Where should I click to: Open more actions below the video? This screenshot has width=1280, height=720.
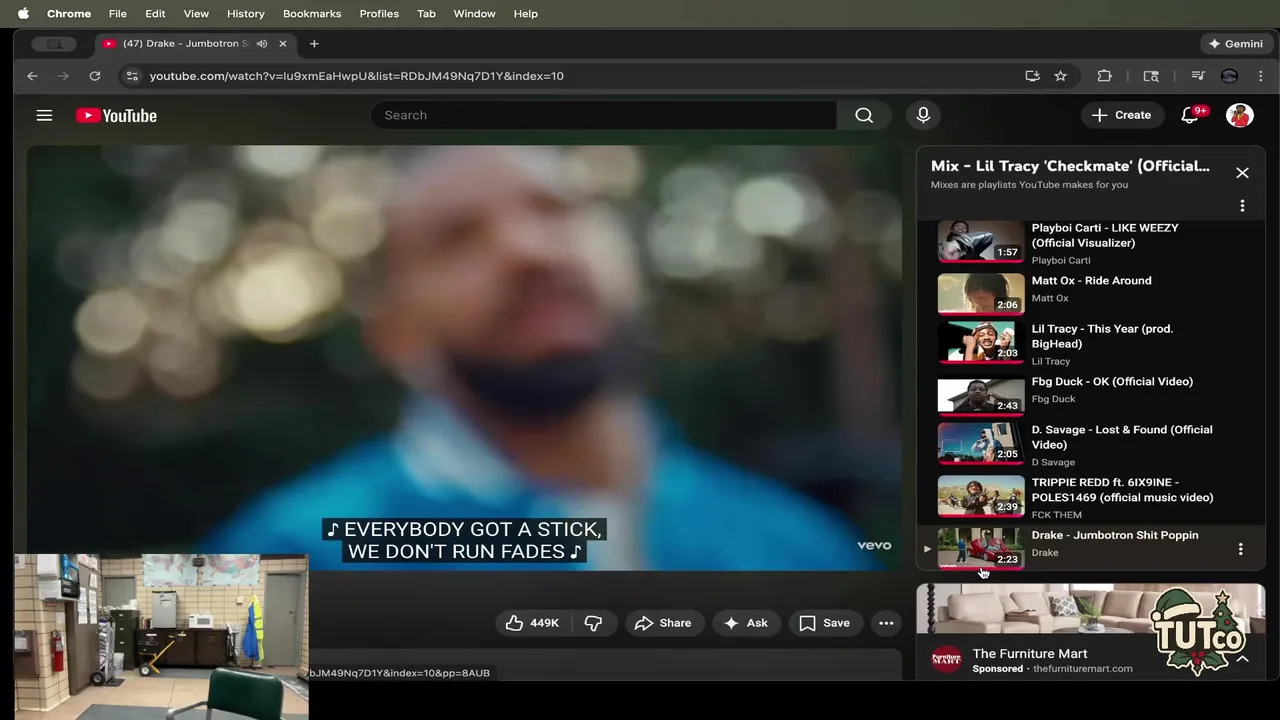(886, 623)
